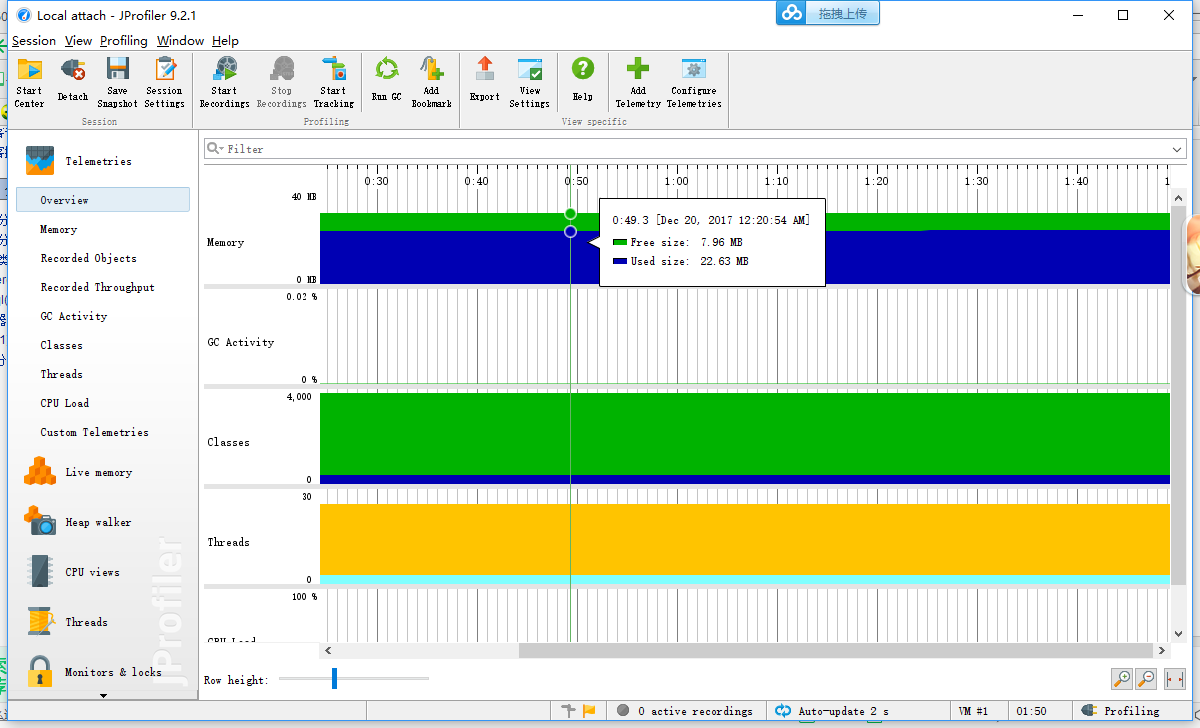Click the green Help toolbar icon
The width and height of the screenshot is (1200, 728).
click(x=583, y=82)
